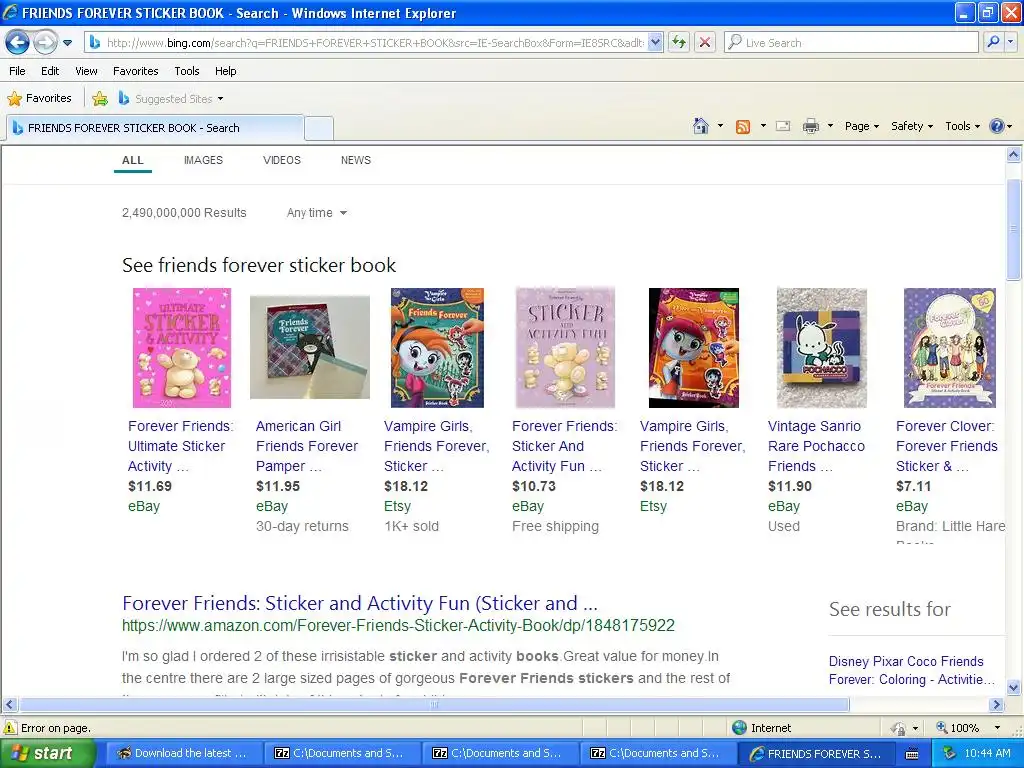This screenshot has height=768, width=1024.
Task: Open Forever Clover: Forever Friends Sticker link
Action: pos(947,446)
